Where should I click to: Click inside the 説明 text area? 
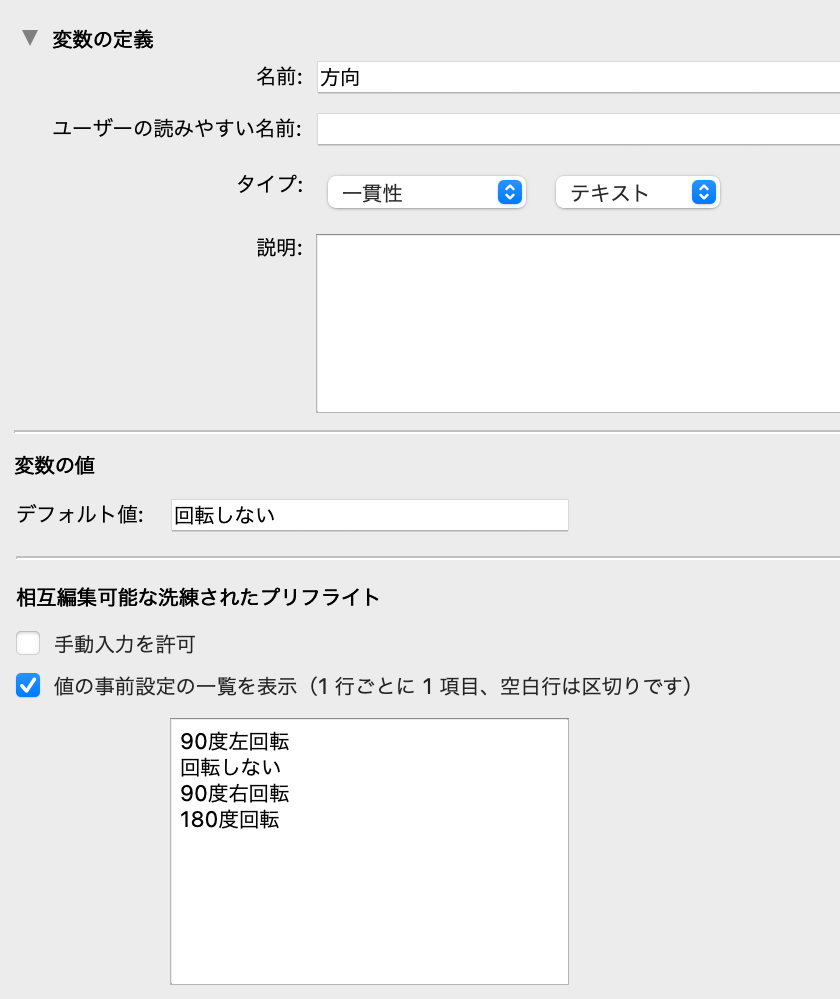tap(579, 324)
